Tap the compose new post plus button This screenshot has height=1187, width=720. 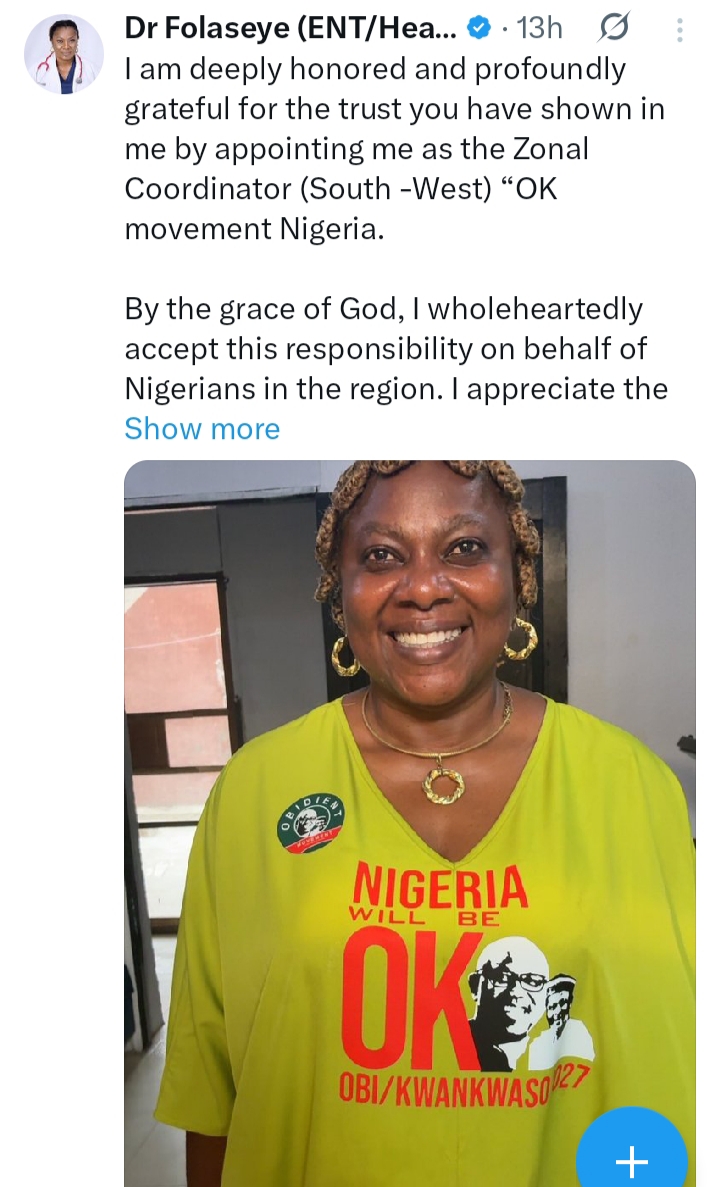click(x=632, y=1160)
